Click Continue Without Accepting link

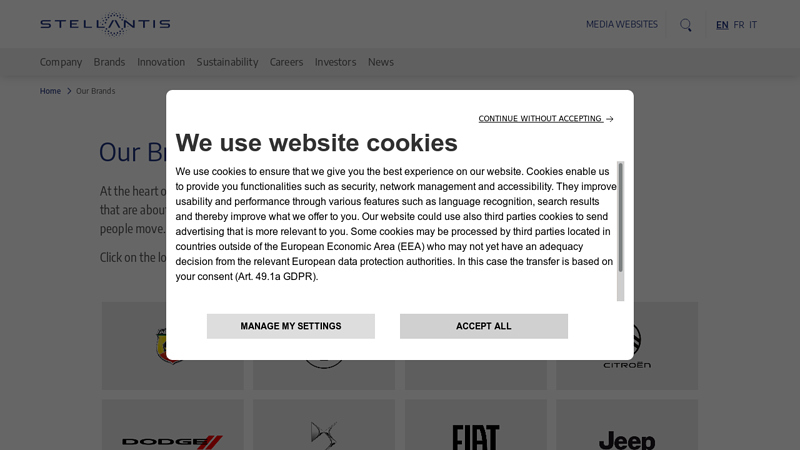[545, 119]
